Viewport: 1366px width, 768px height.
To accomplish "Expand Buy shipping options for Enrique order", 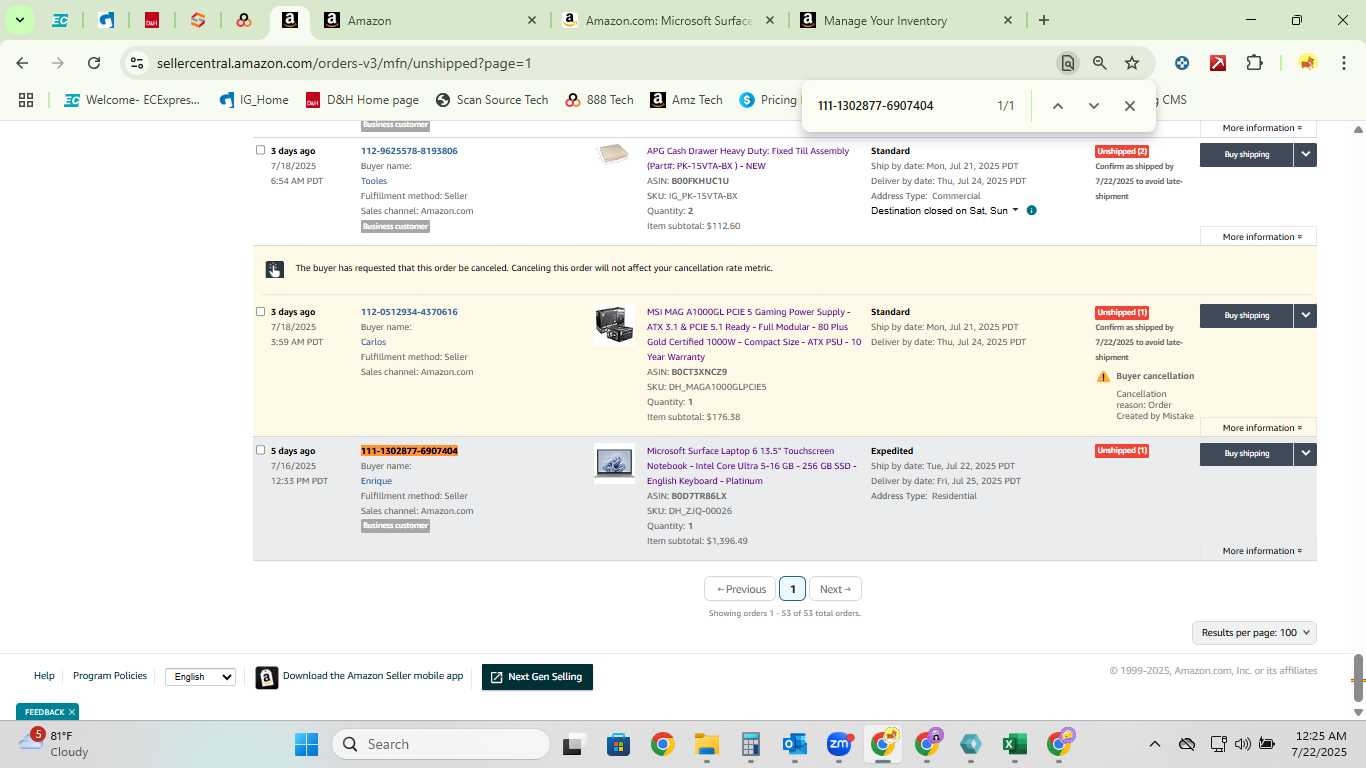I will [x=1305, y=454].
